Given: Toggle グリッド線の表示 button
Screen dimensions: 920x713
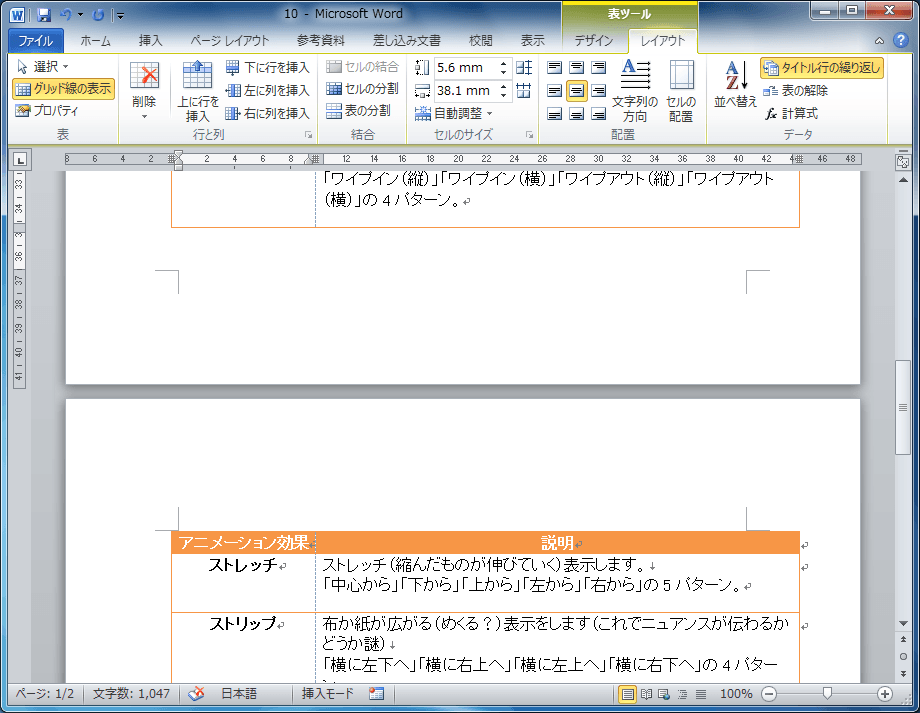Looking at the screenshot, I should pos(63,89).
